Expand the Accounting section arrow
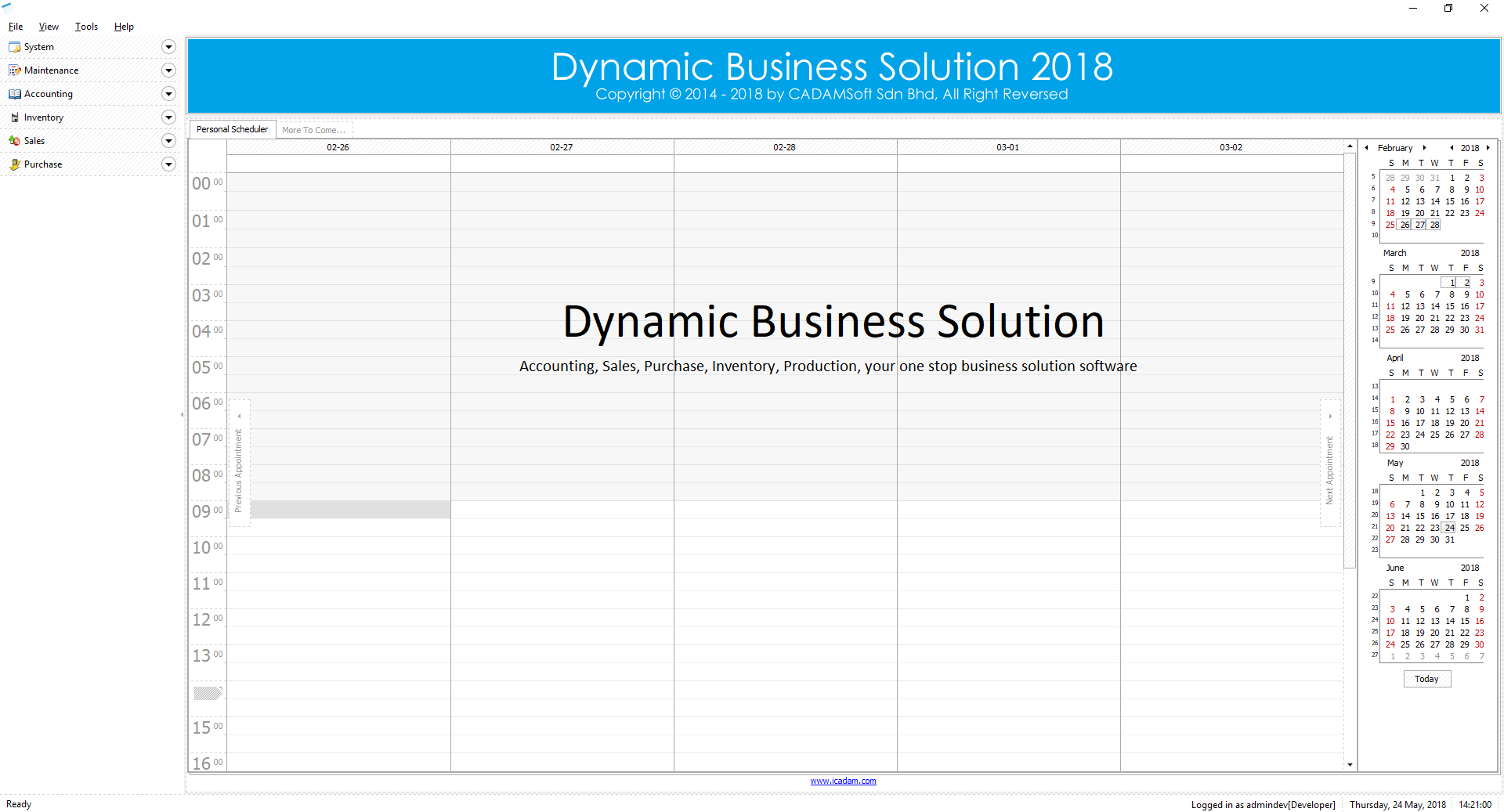Screen dimensions: 1504x812 168,94
